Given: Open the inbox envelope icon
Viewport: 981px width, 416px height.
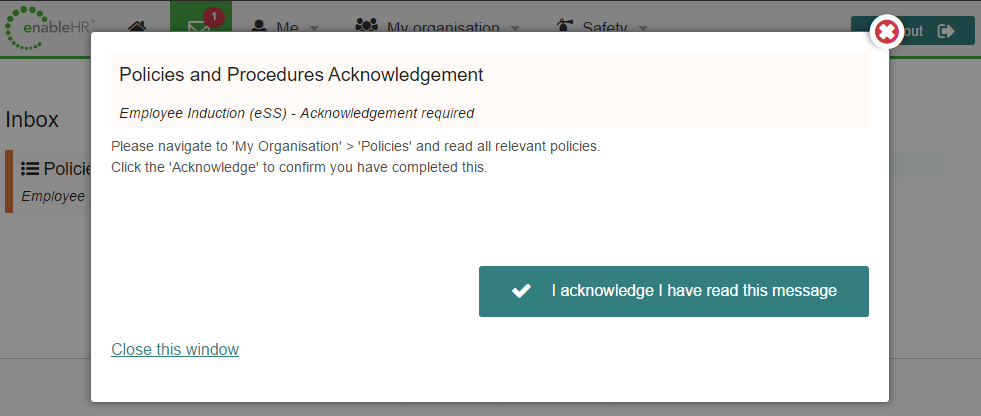Looking at the screenshot, I should (x=199, y=28).
